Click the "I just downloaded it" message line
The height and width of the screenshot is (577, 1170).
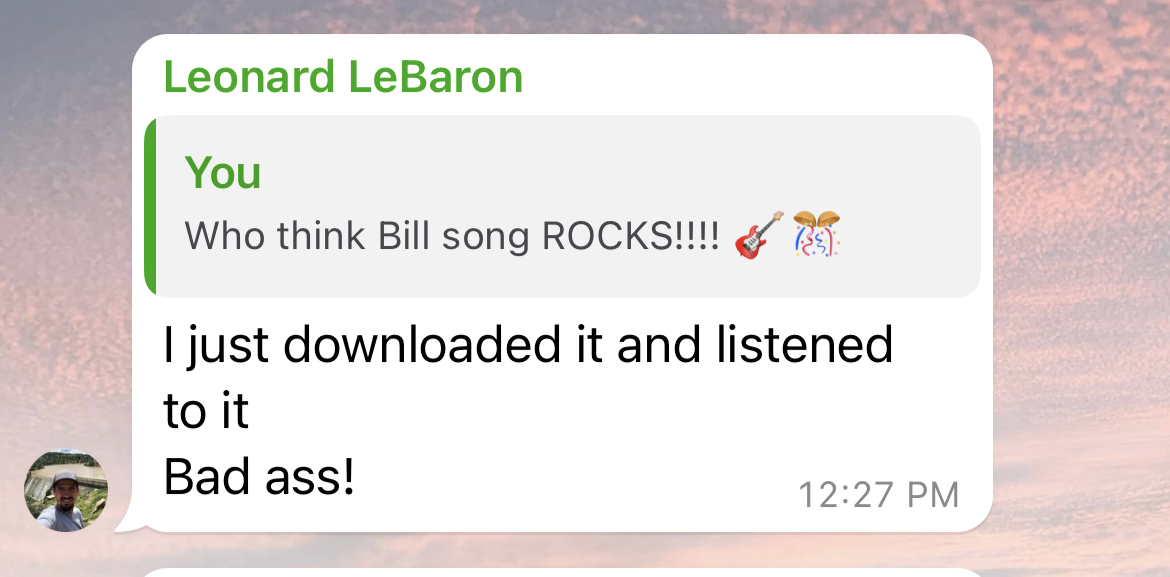click(x=528, y=346)
